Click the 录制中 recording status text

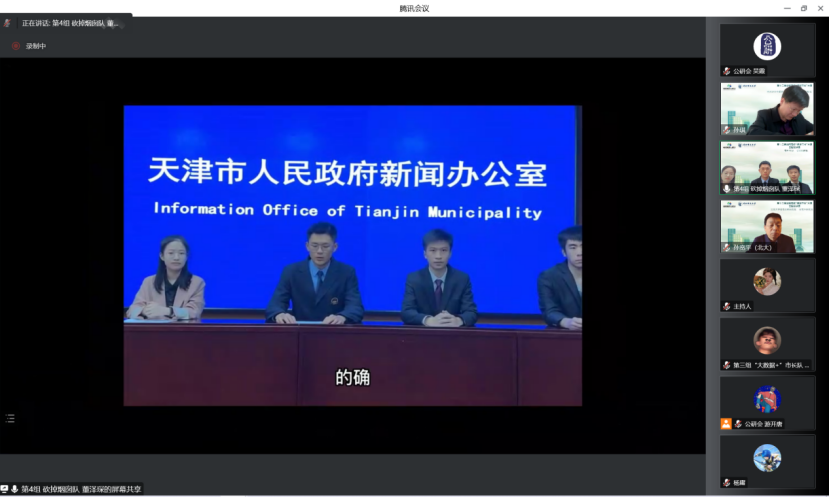click(36, 46)
